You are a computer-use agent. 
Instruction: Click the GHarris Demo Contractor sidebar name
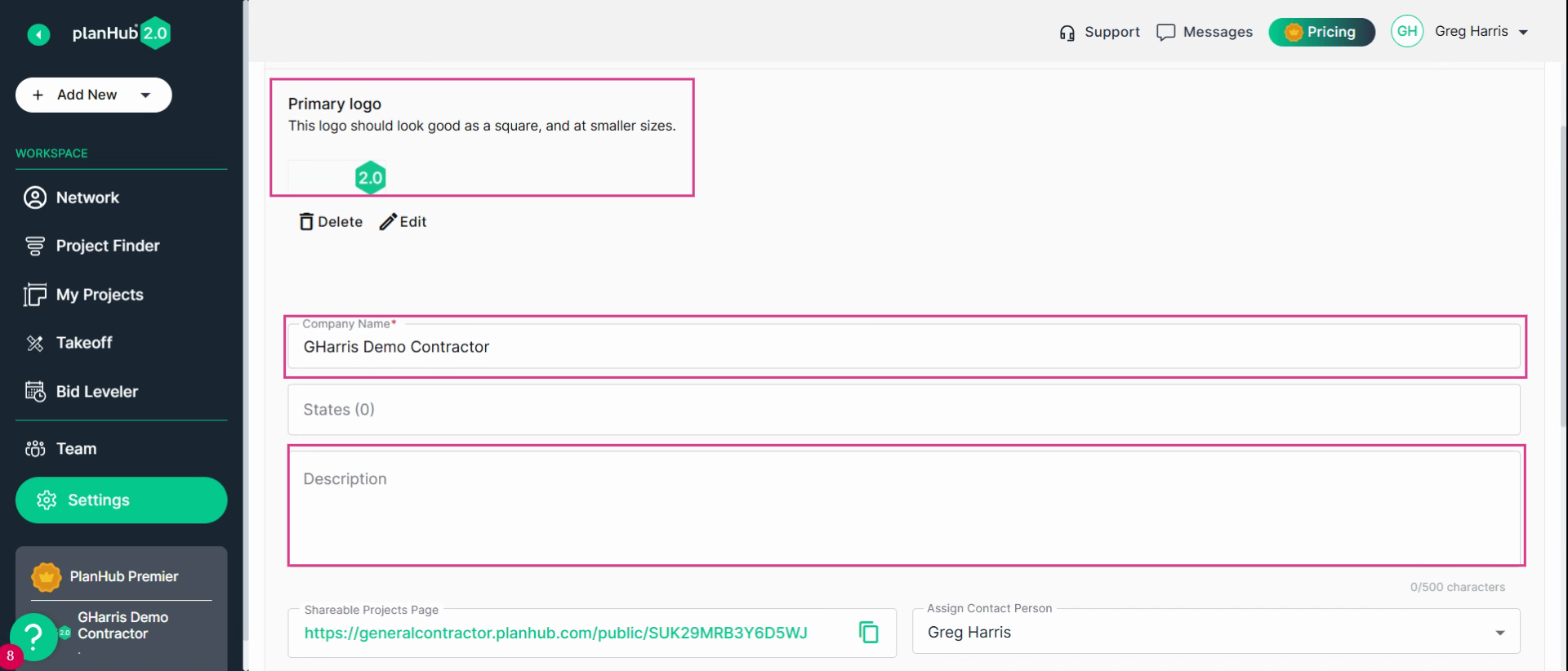(122, 625)
